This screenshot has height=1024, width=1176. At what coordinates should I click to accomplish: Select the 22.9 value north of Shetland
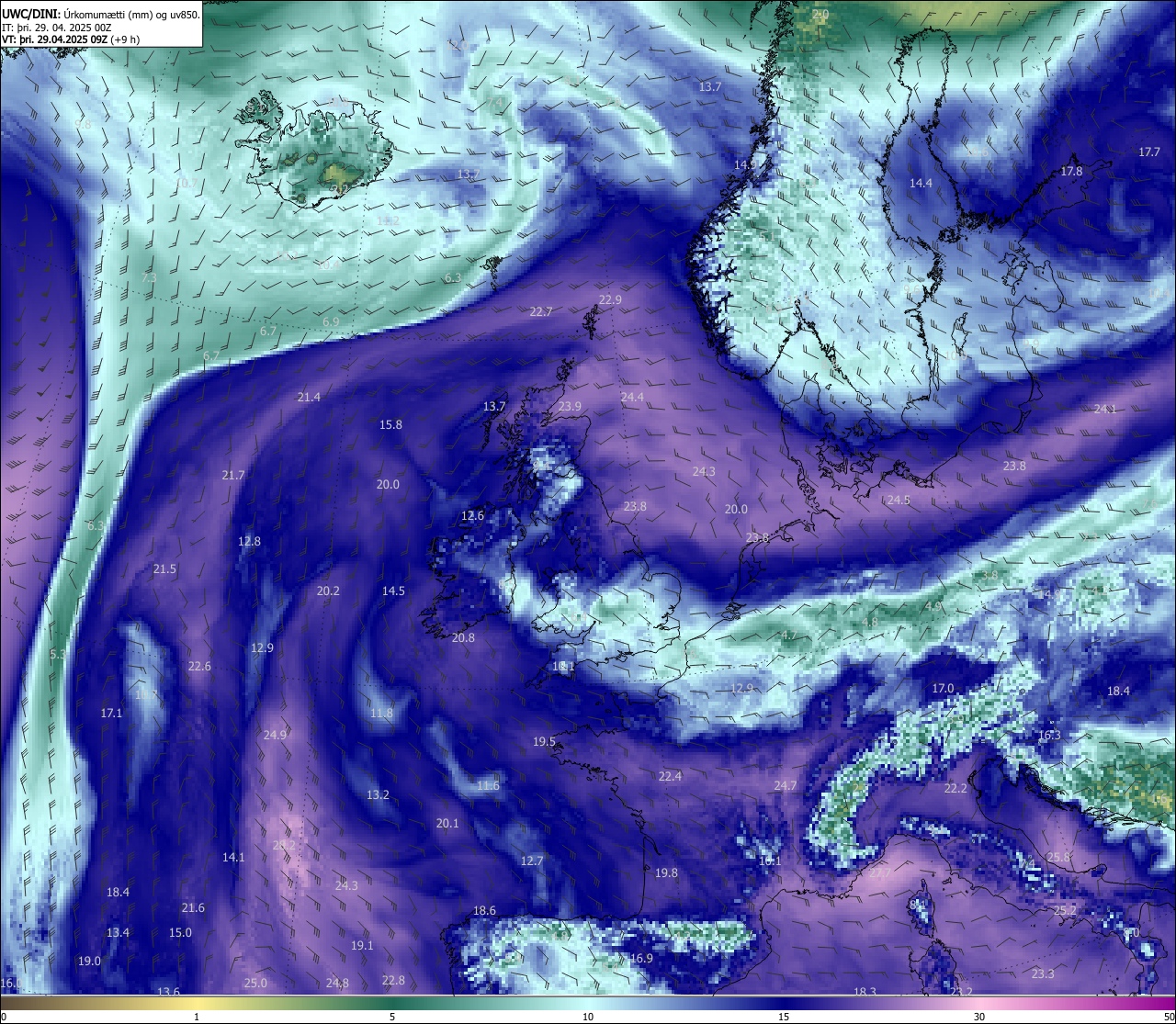(610, 300)
